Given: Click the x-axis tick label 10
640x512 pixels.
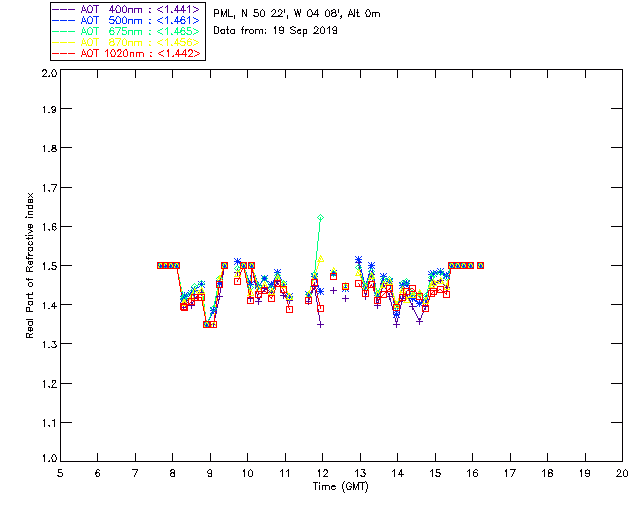Looking at the screenshot, I should point(247,473).
